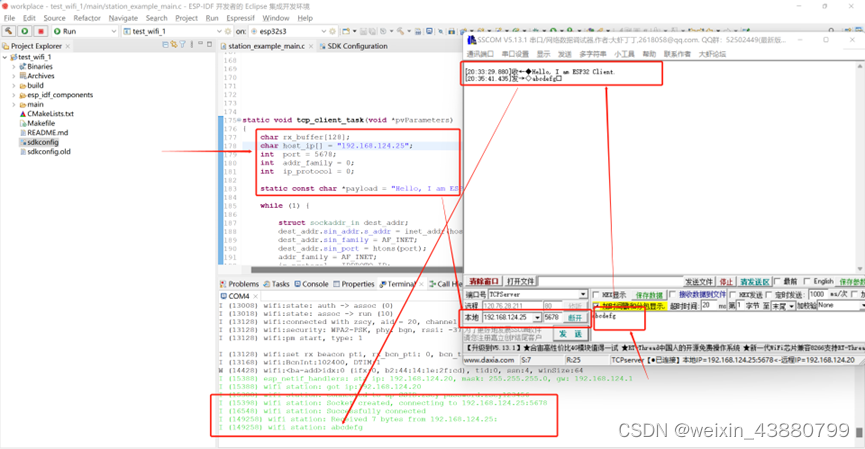Switch to the Properties tab

pos(354,284)
